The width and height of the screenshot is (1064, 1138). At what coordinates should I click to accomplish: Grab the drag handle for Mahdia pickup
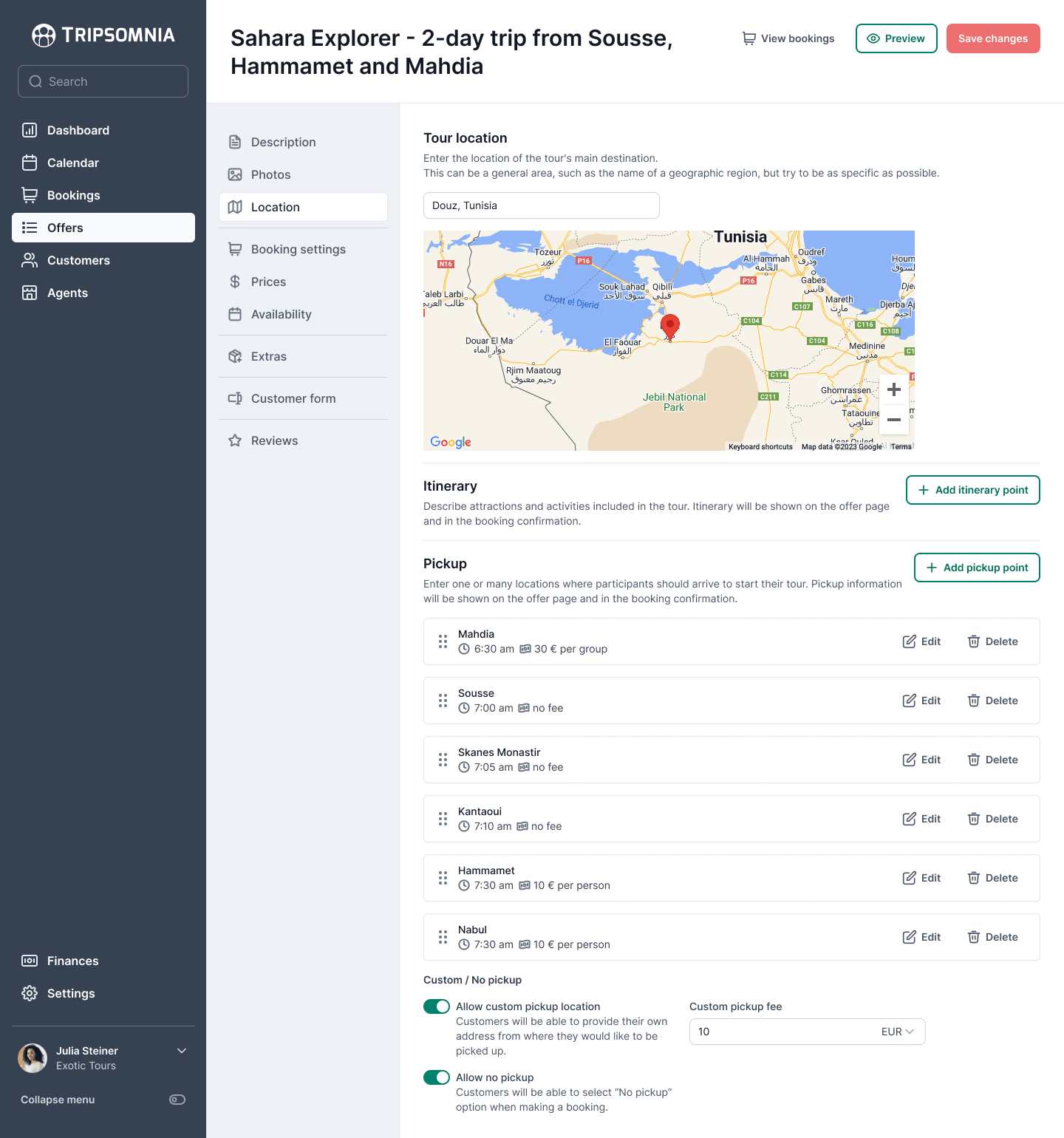coord(443,641)
